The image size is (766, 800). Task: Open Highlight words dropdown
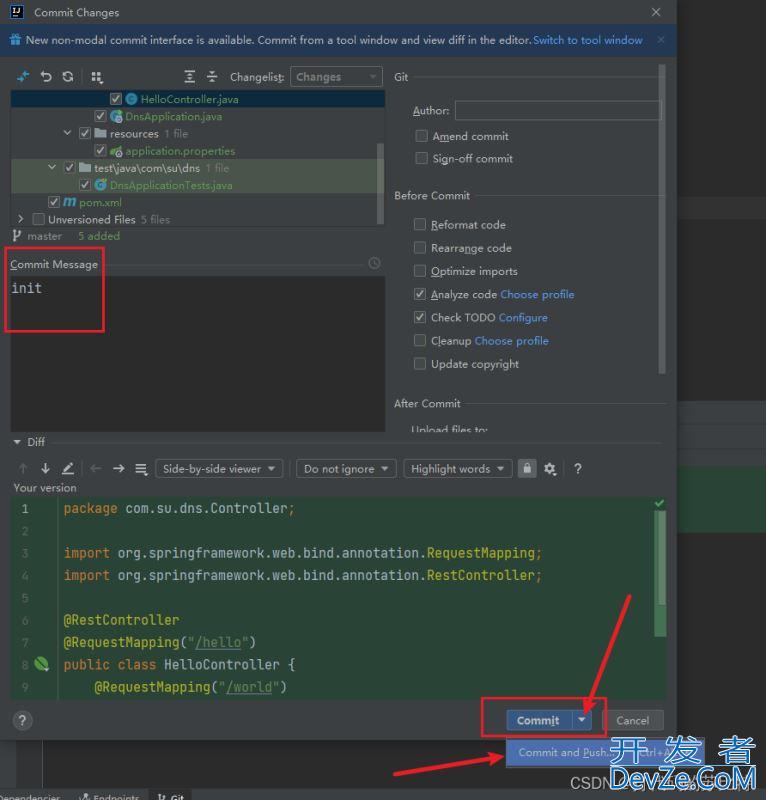[458, 468]
